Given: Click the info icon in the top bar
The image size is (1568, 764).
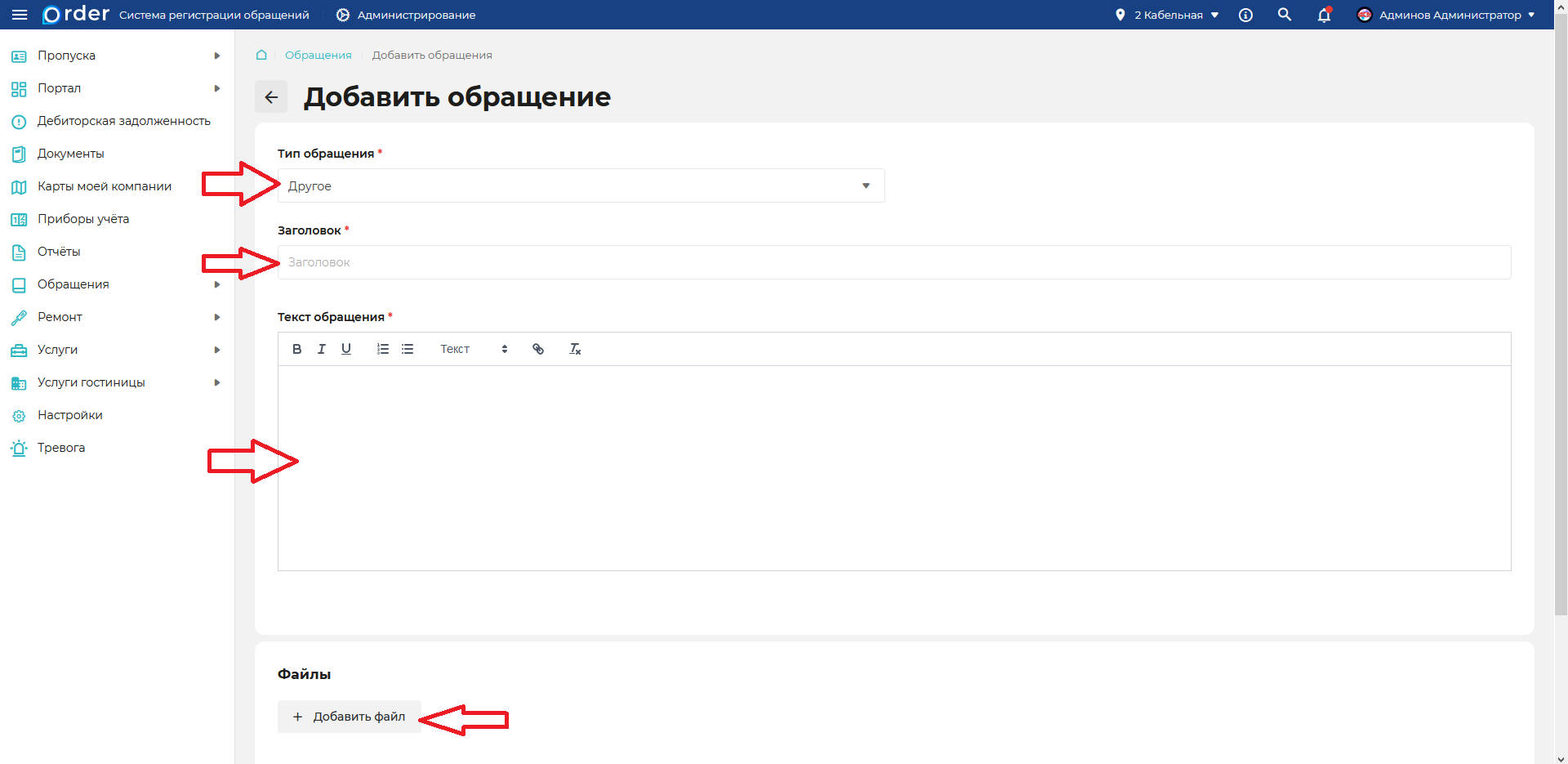Looking at the screenshot, I should click(x=1245, y=15).
